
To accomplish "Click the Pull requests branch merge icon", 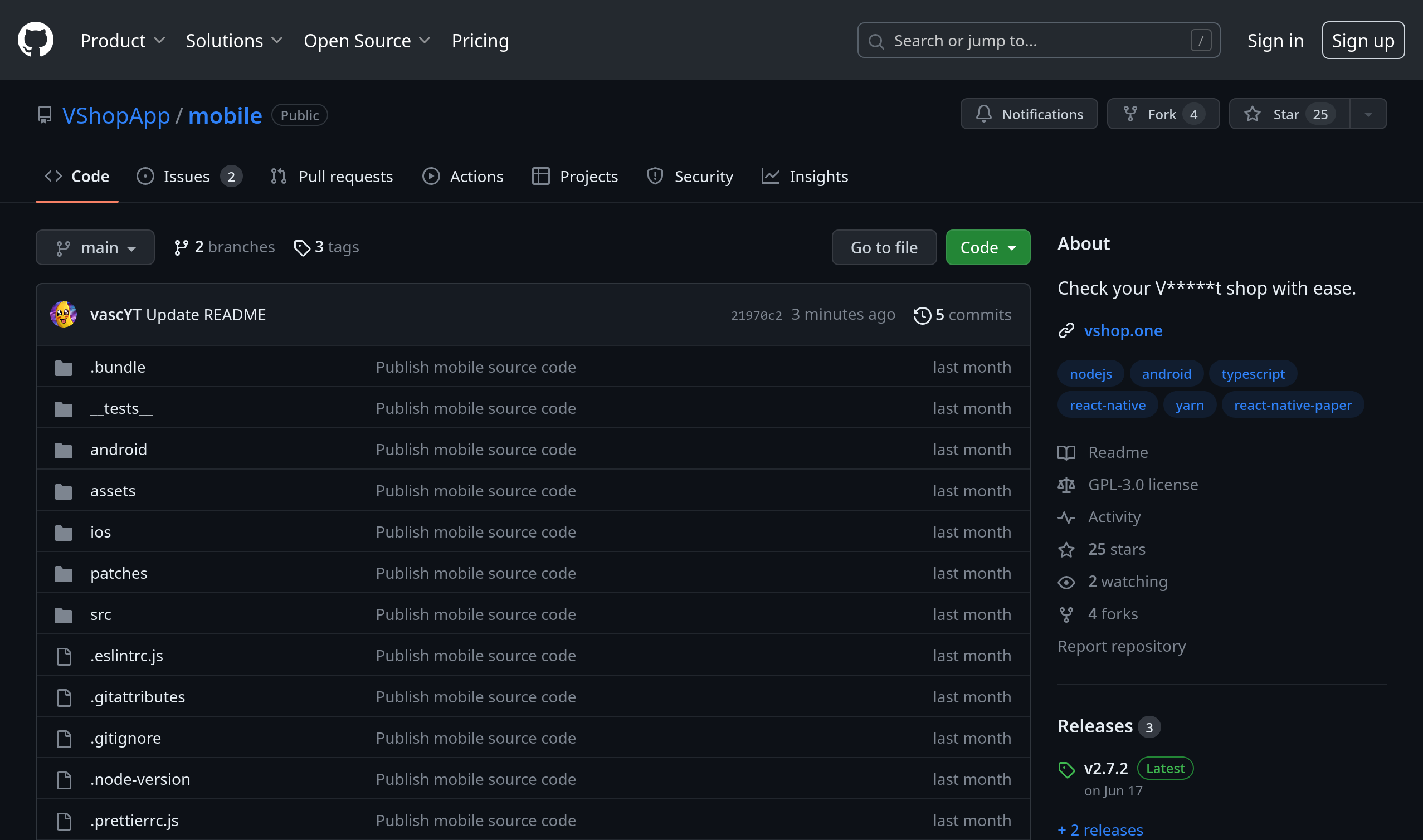I will pos(278,176).
